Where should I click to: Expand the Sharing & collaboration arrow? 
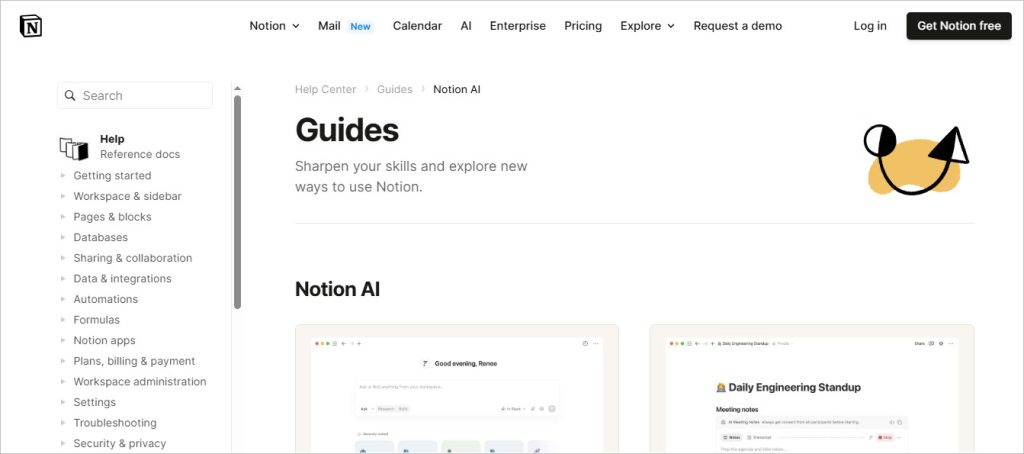[x=63, y=257]
